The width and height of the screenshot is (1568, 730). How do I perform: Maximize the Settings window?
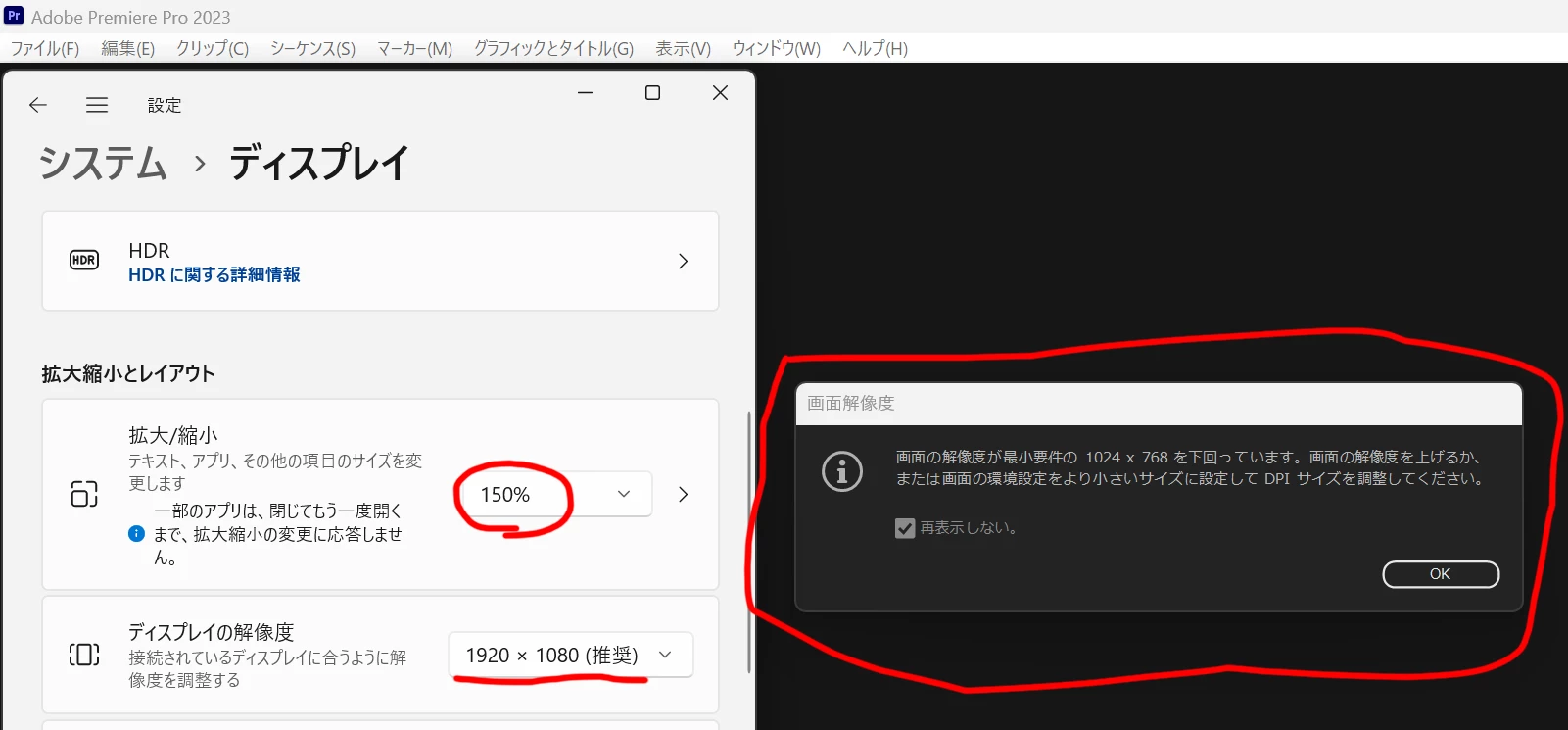click(x=652, y=93)
